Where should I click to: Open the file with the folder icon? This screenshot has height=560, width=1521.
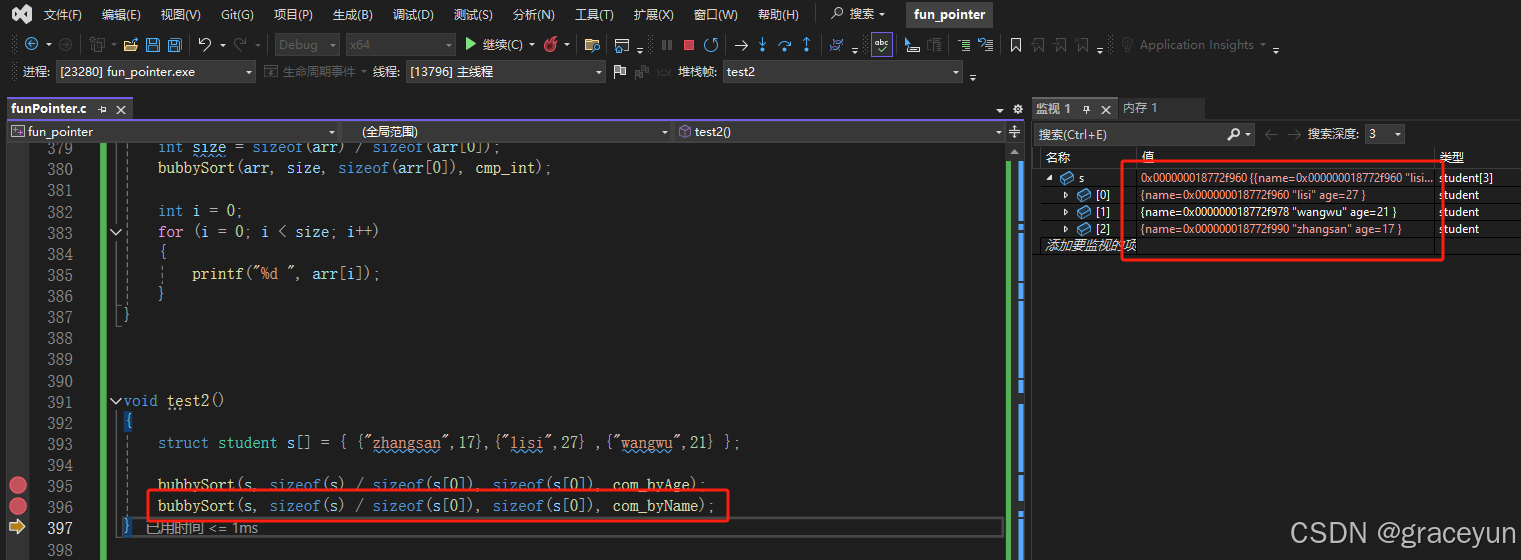pos(131,44)
